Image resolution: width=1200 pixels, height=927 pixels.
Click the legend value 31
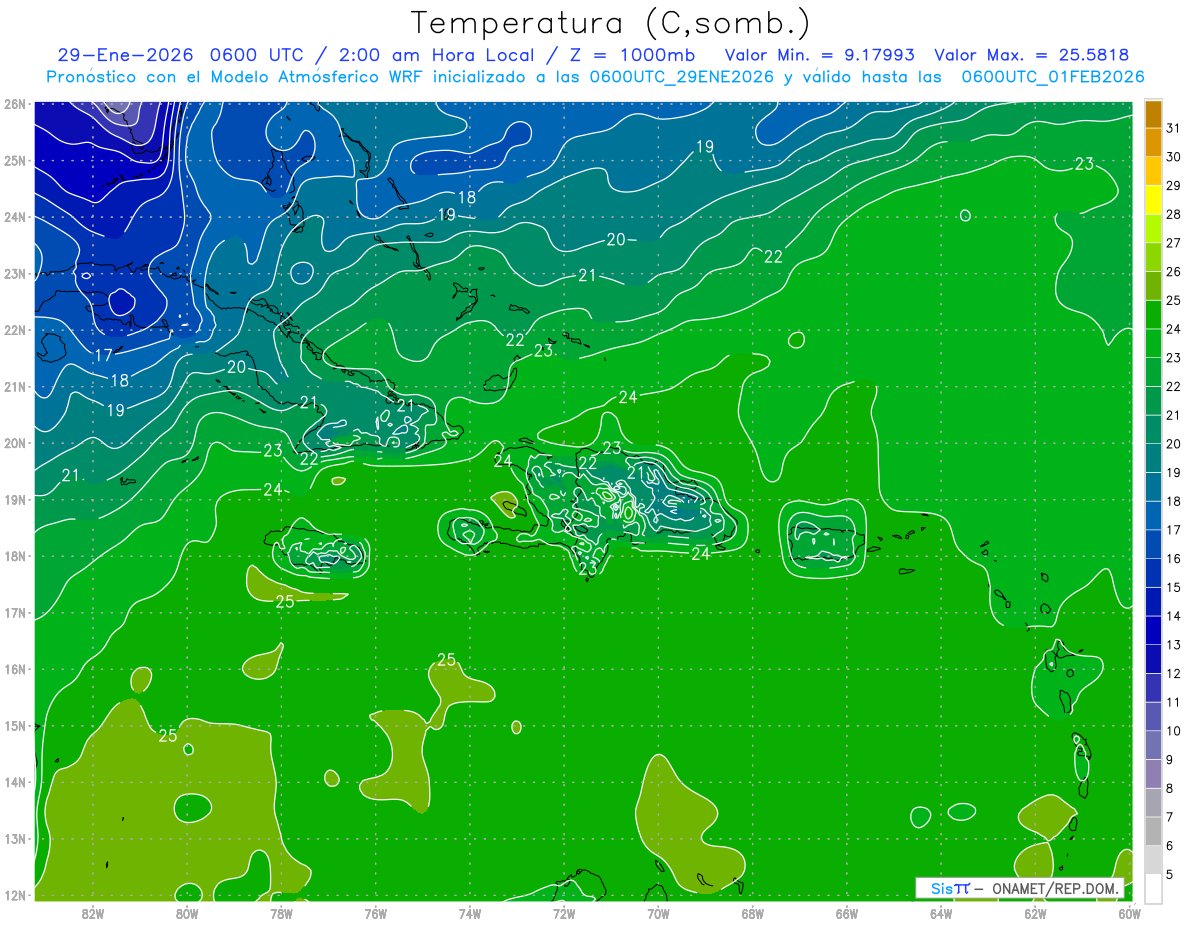(x=1174, y=128)
